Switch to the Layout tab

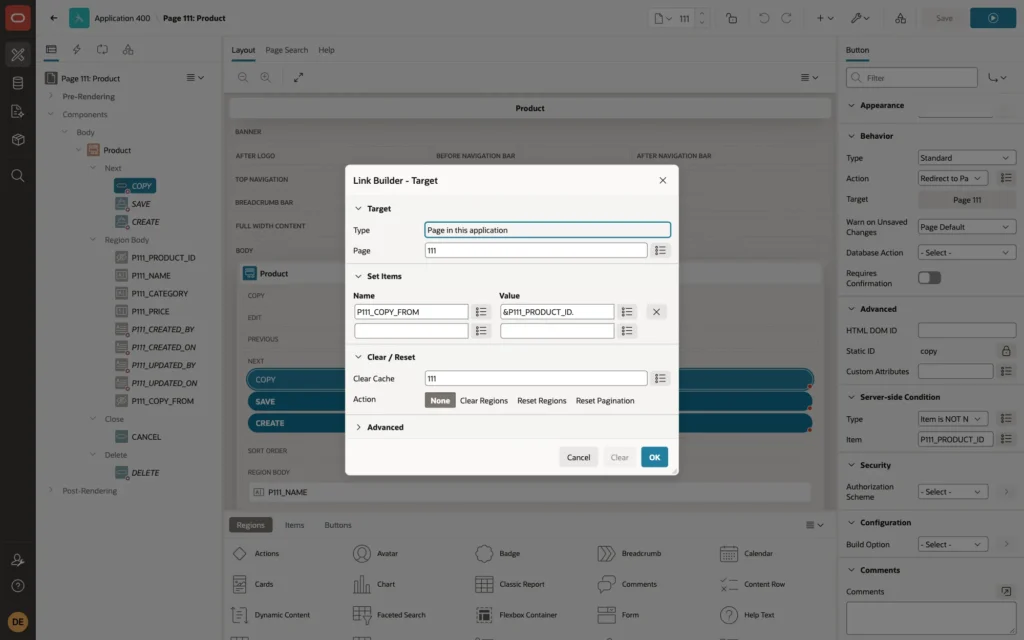(243, 50)
